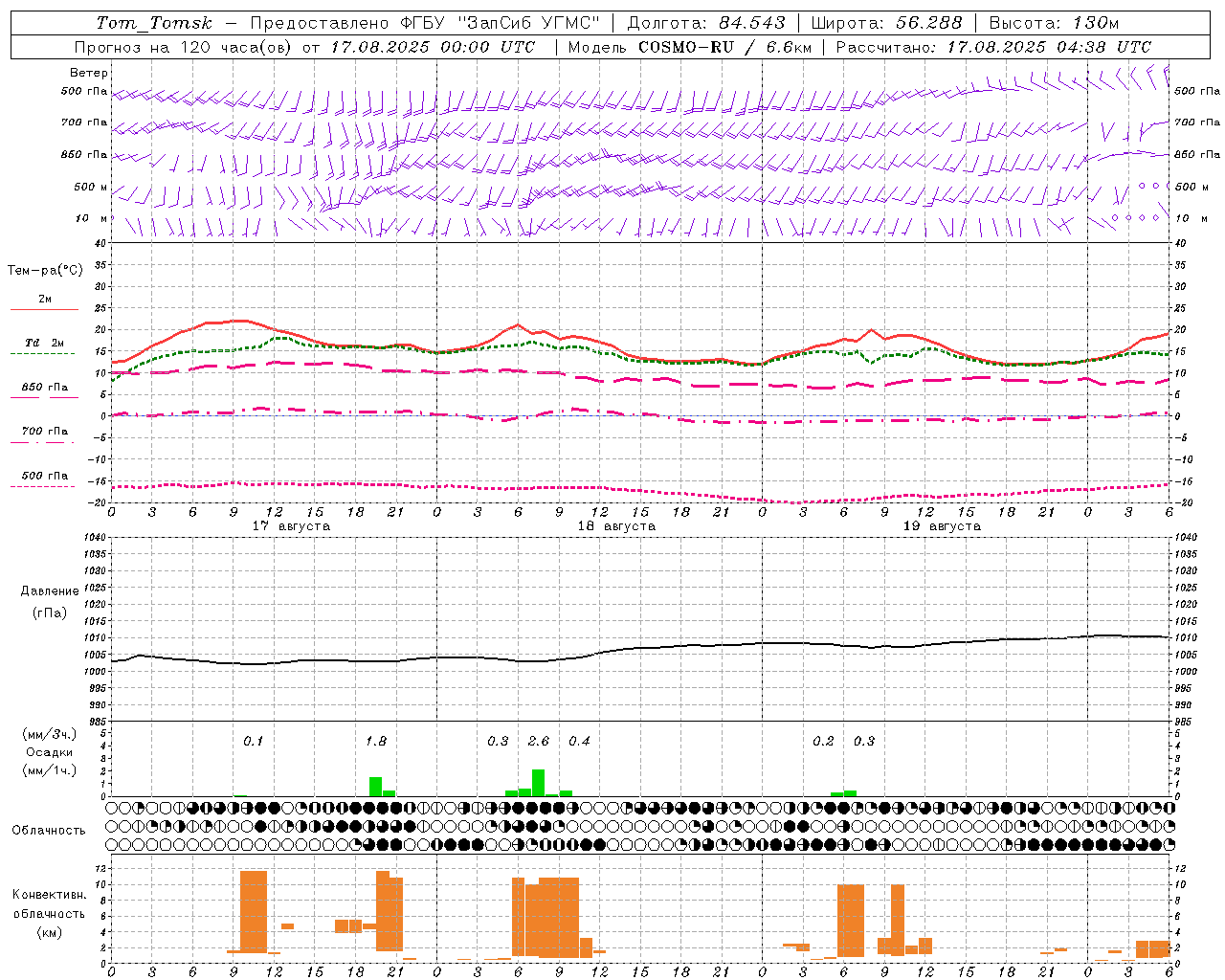The height and width of the screenshot is (980, 1225).
Task: Click the Ветер wind section label
Action: (x=88, y=73)
